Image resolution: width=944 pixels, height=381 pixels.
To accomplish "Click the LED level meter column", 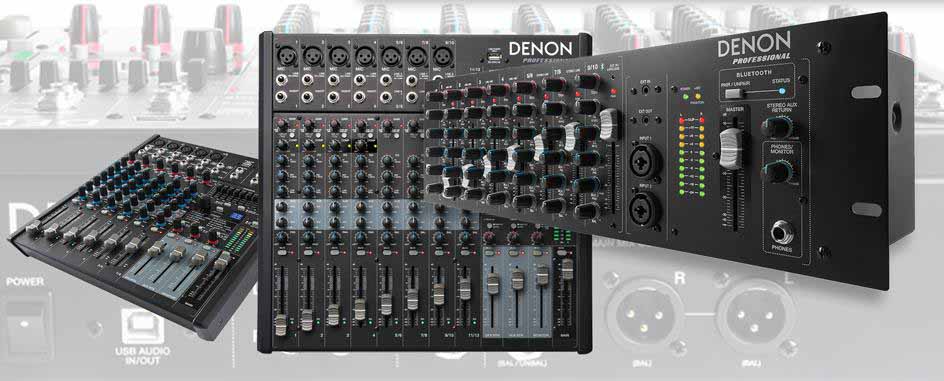I will [691, 157].
